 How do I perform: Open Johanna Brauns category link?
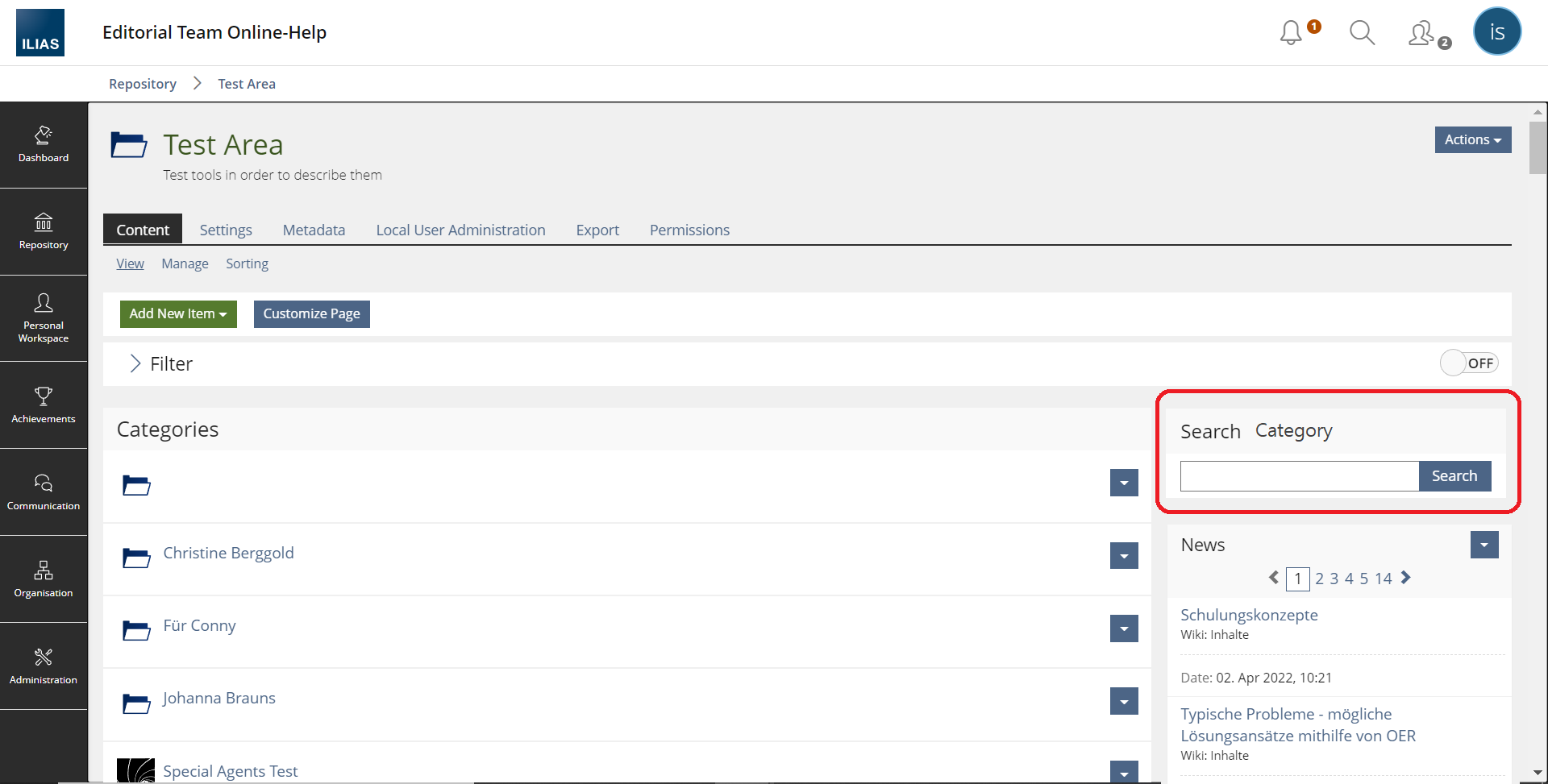pos(218,698)
